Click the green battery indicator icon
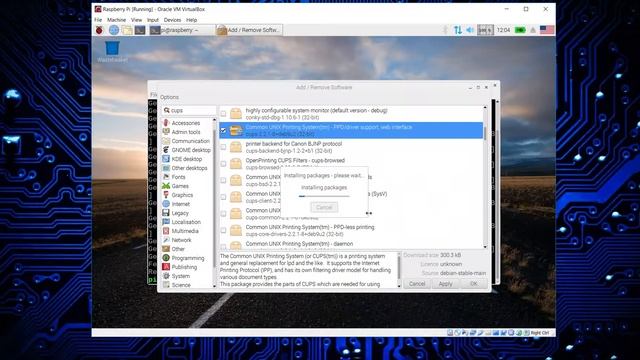This screenshot has width=640, height=360. pos(520,30)
